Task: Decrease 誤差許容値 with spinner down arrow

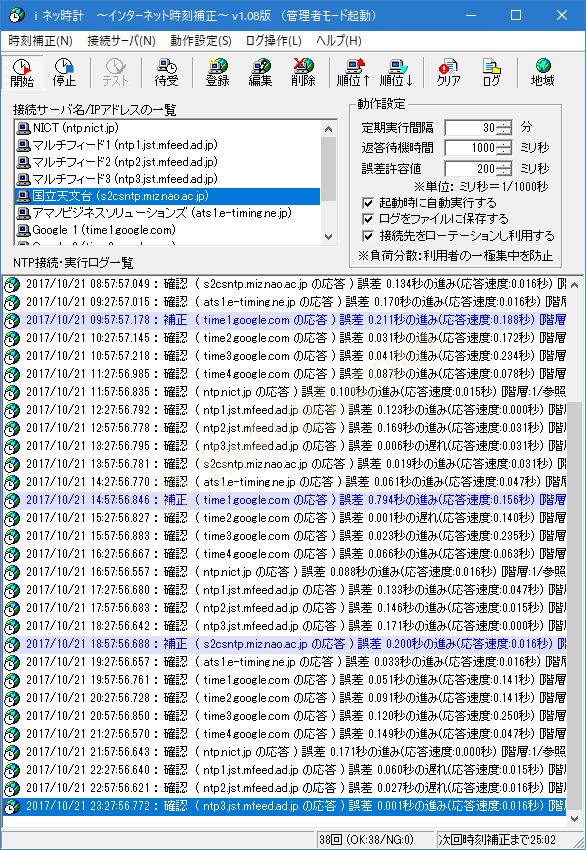Action: point(504,172)
